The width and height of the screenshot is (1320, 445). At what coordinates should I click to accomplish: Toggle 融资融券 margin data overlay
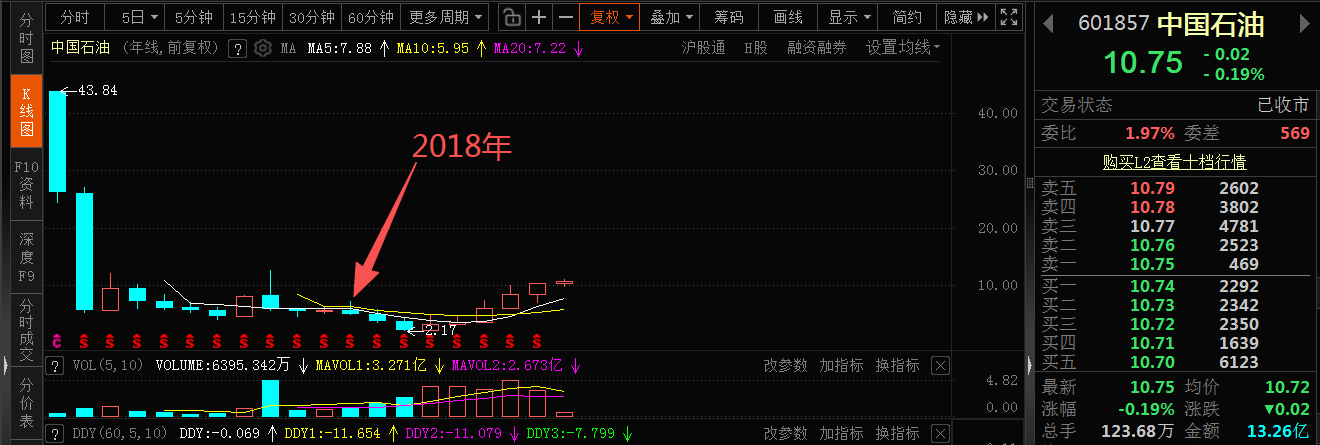(816, 48)
